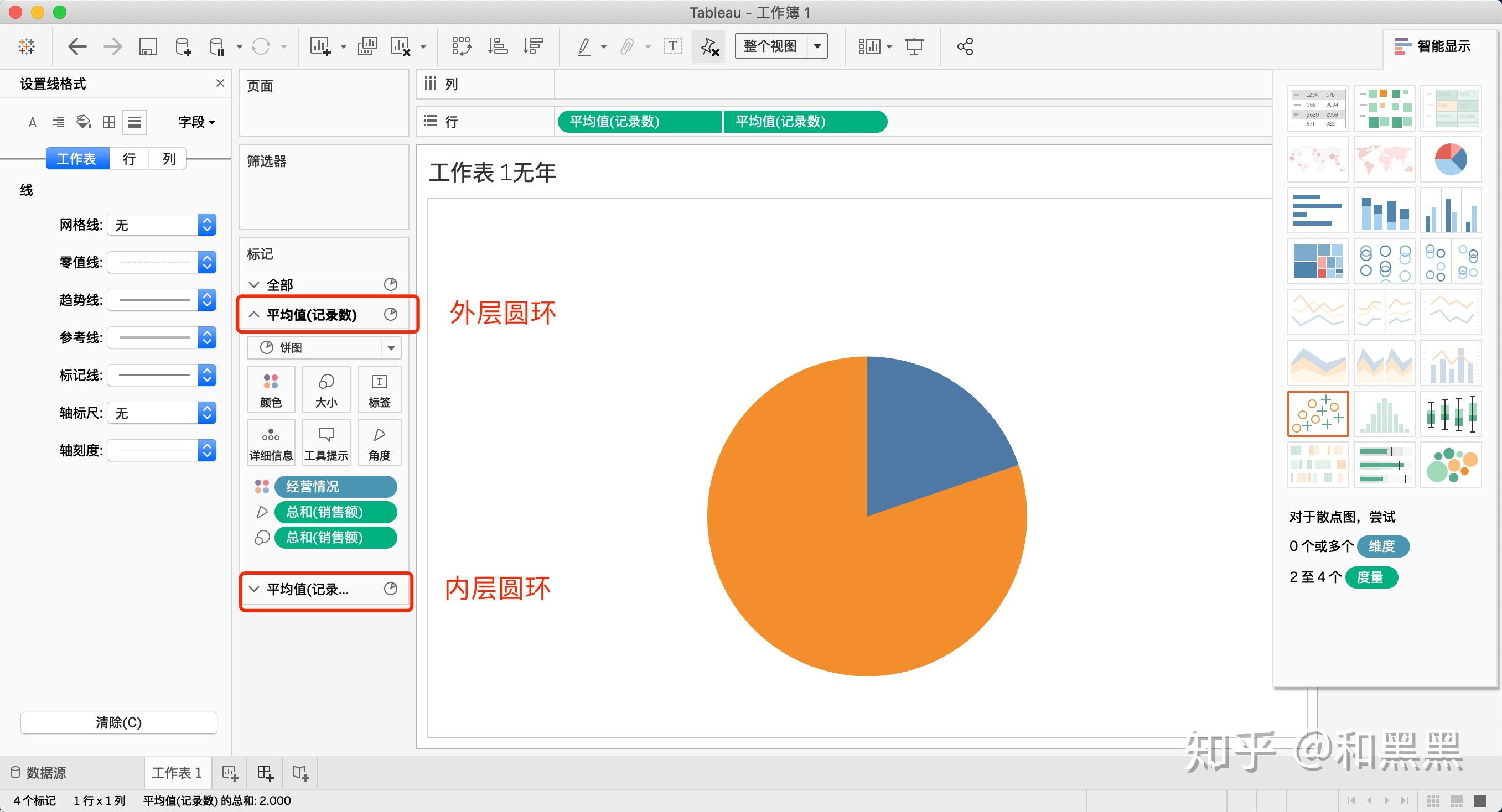Toggle the shading bucket icon in format panel

84,122
